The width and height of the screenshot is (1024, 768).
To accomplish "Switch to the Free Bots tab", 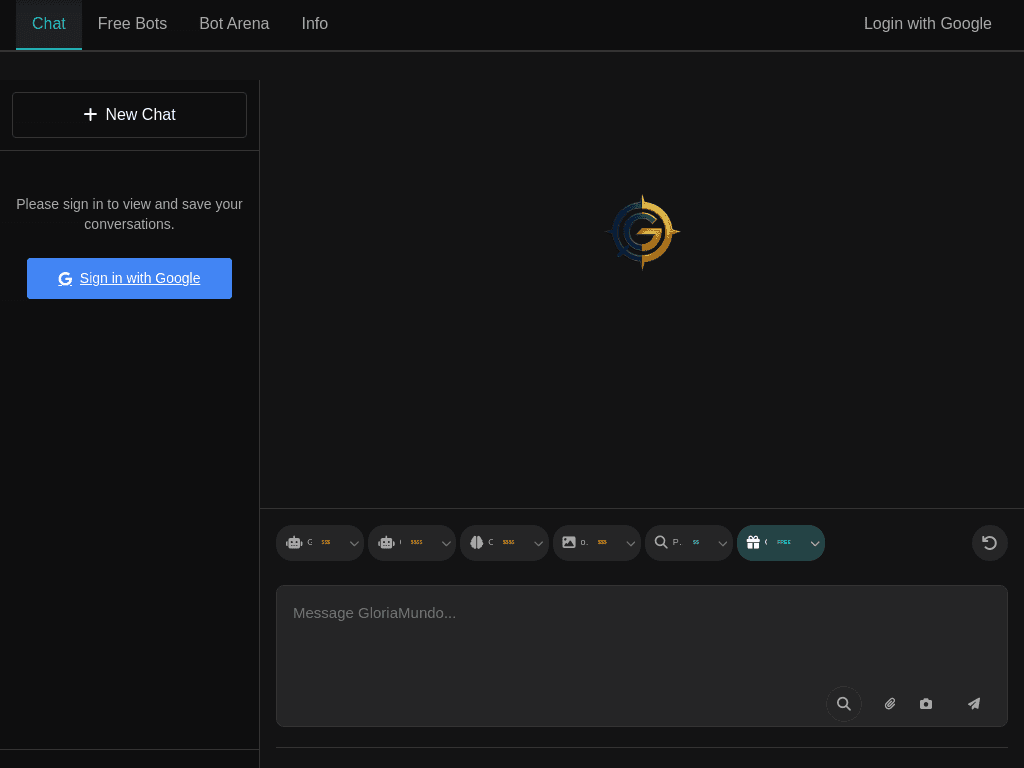I will point(133,24).
